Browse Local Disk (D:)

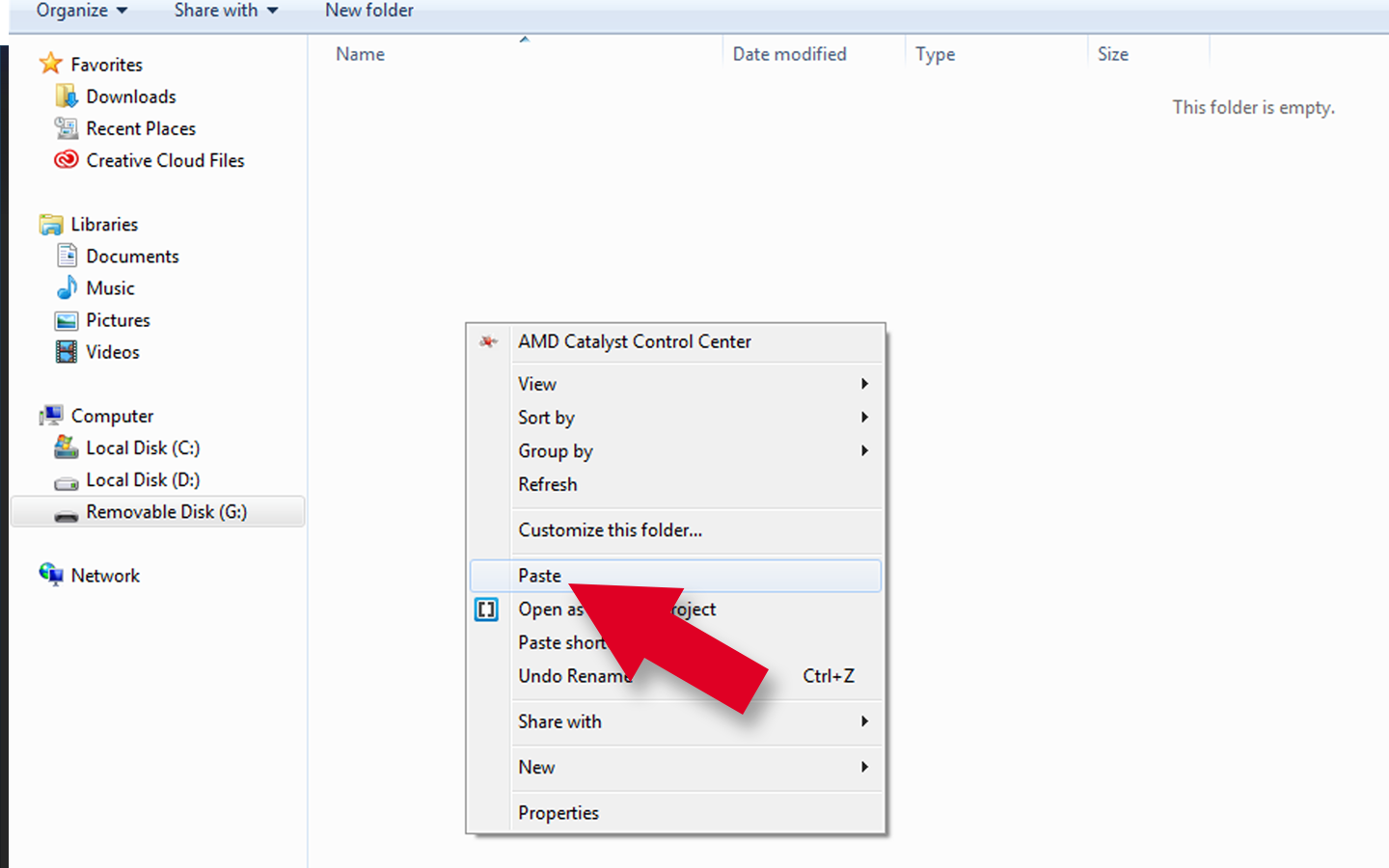pyautogui.click(x=143, y=479)
